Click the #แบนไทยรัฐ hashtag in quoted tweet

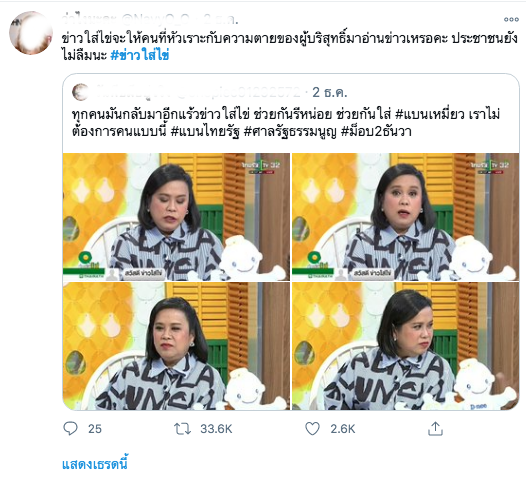tap(205, 131)
